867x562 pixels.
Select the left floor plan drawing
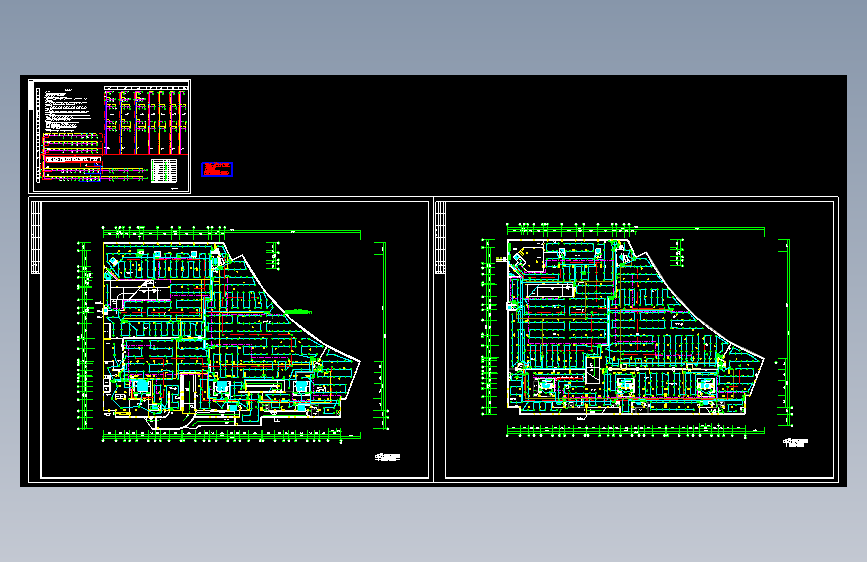tap(232, 335)
